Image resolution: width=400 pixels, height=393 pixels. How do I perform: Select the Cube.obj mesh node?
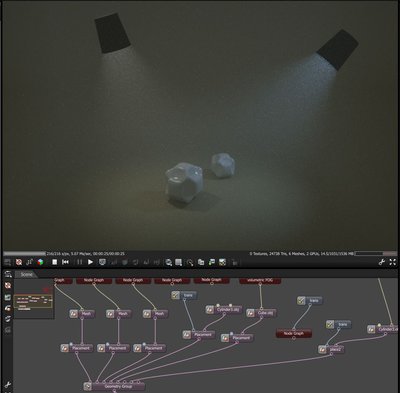pos(261,313)
